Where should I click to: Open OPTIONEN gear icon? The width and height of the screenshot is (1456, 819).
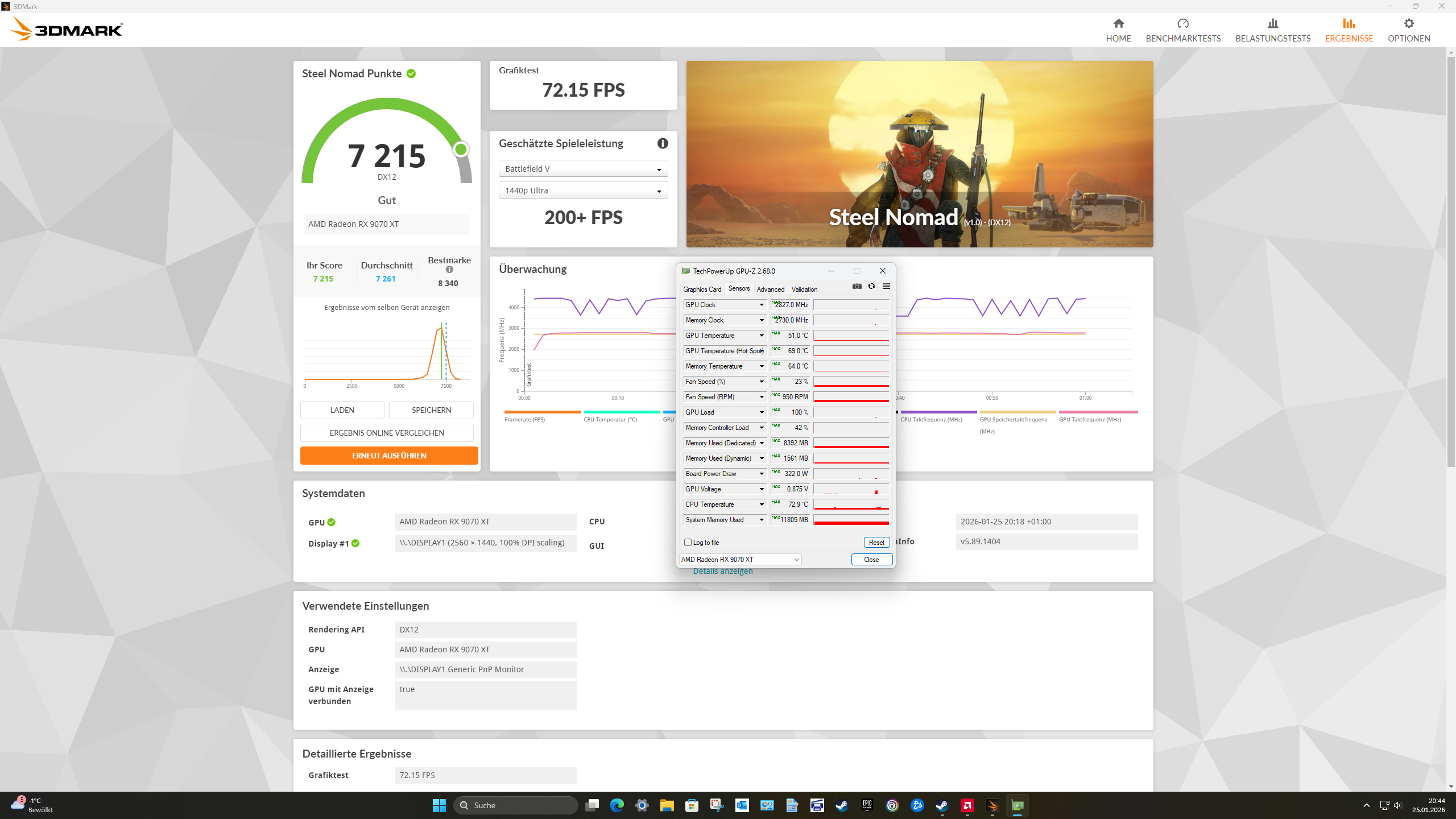[x=1409, y=24]
